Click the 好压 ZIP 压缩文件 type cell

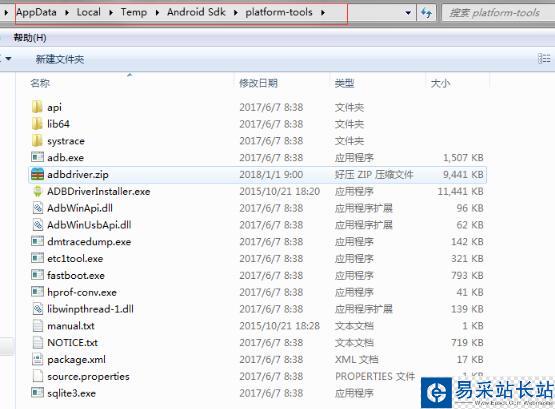click(374, 174)
